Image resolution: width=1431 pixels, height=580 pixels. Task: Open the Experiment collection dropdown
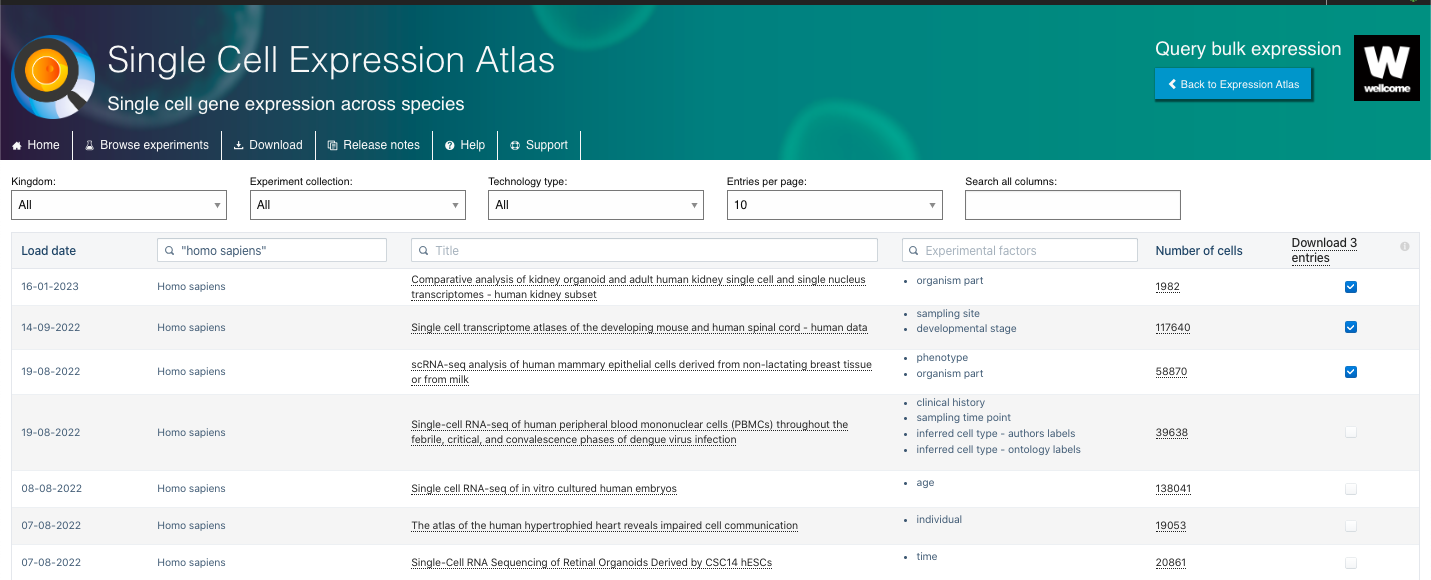click(357, 205)
